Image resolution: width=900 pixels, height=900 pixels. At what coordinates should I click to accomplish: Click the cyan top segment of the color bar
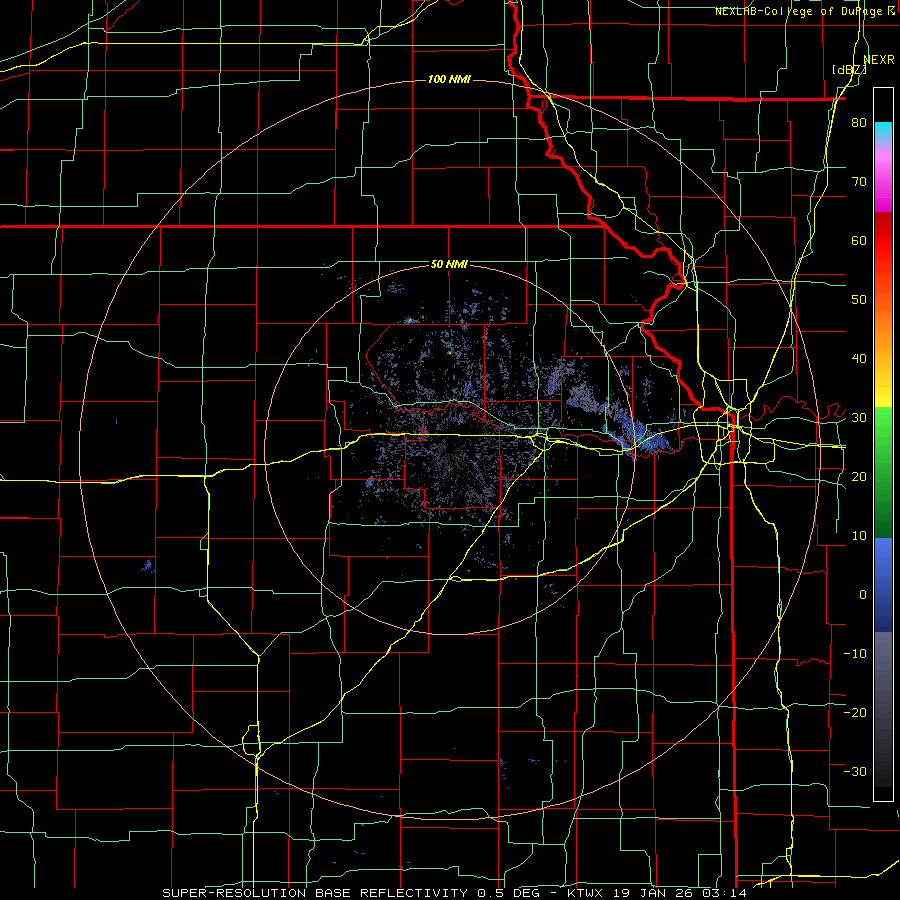coord(883,132)
